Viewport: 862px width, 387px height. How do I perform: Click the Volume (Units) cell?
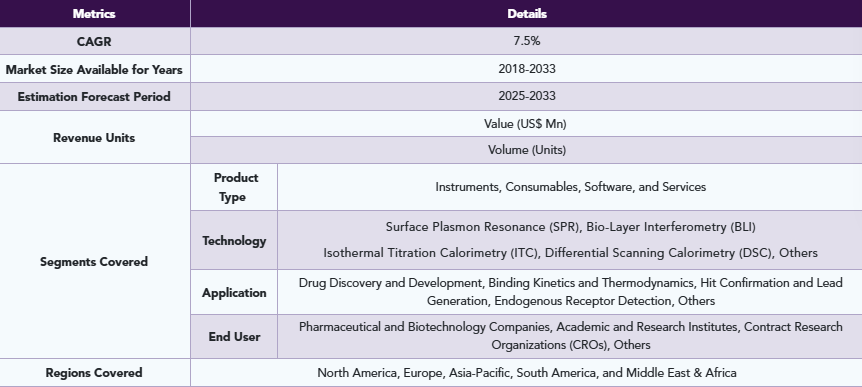(x=527, y=150)
